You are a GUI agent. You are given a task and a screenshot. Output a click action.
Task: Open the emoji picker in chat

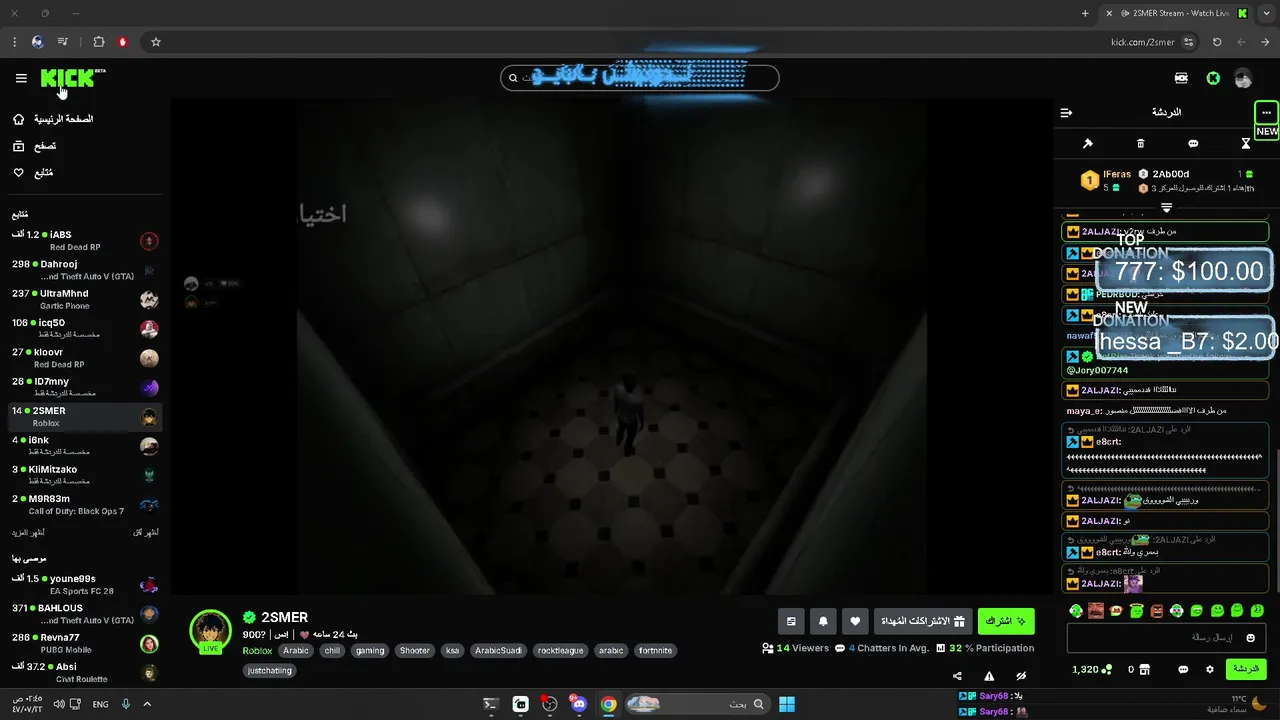pos(1250,638)
